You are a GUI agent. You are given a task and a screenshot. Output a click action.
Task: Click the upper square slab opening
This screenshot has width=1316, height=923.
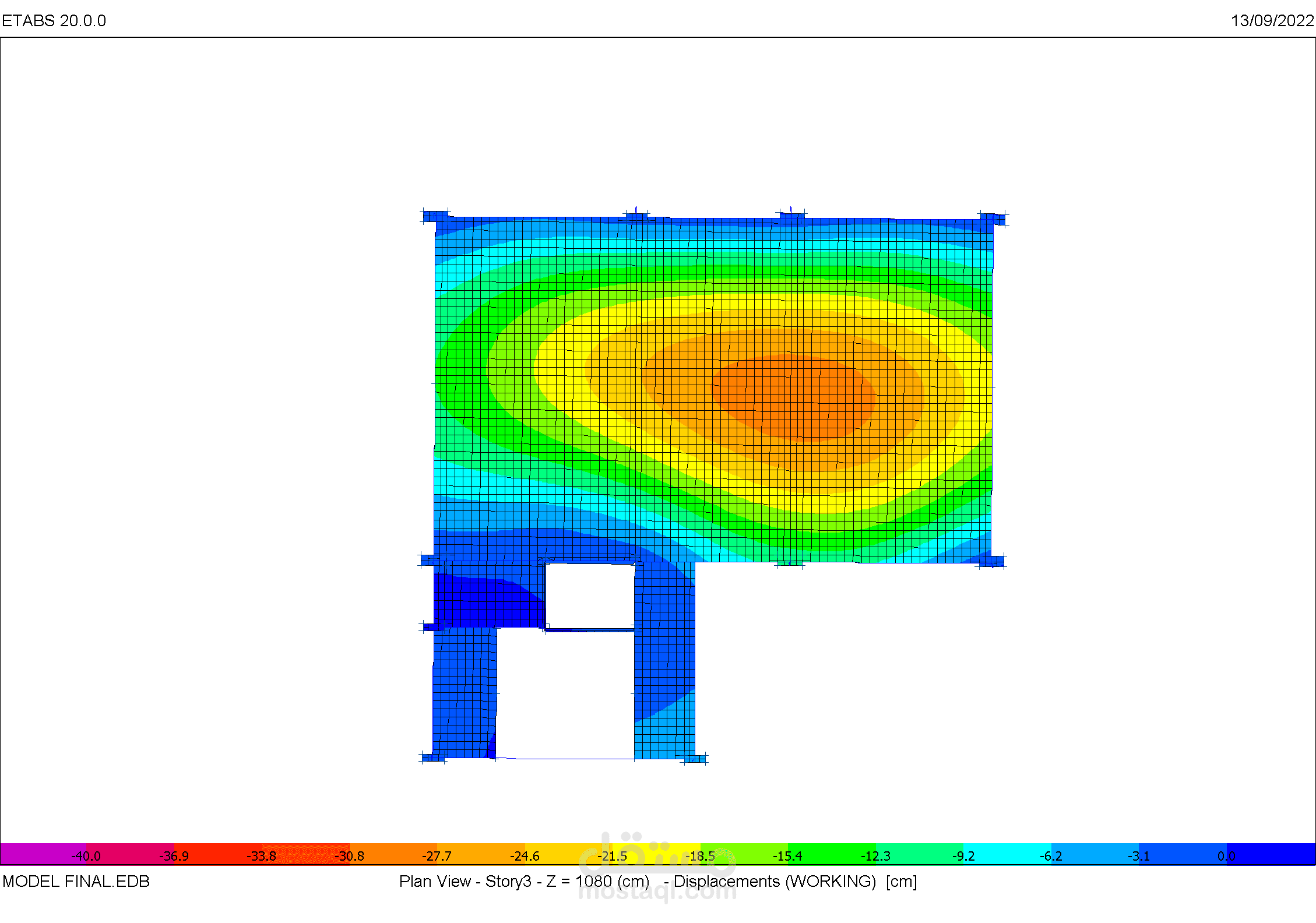click(590, 596)
